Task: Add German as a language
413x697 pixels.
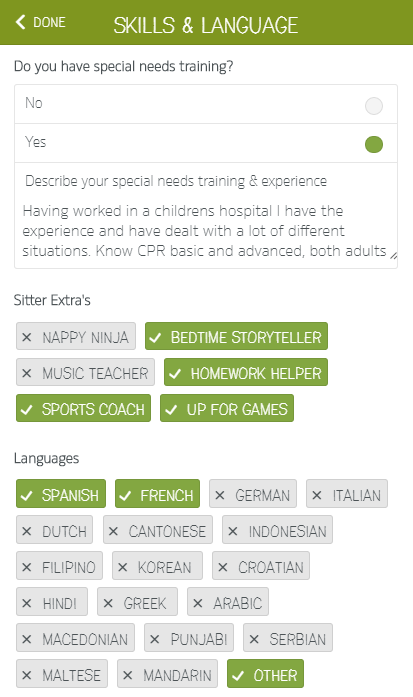Action: pyautogui.click(x=253, y=494)
